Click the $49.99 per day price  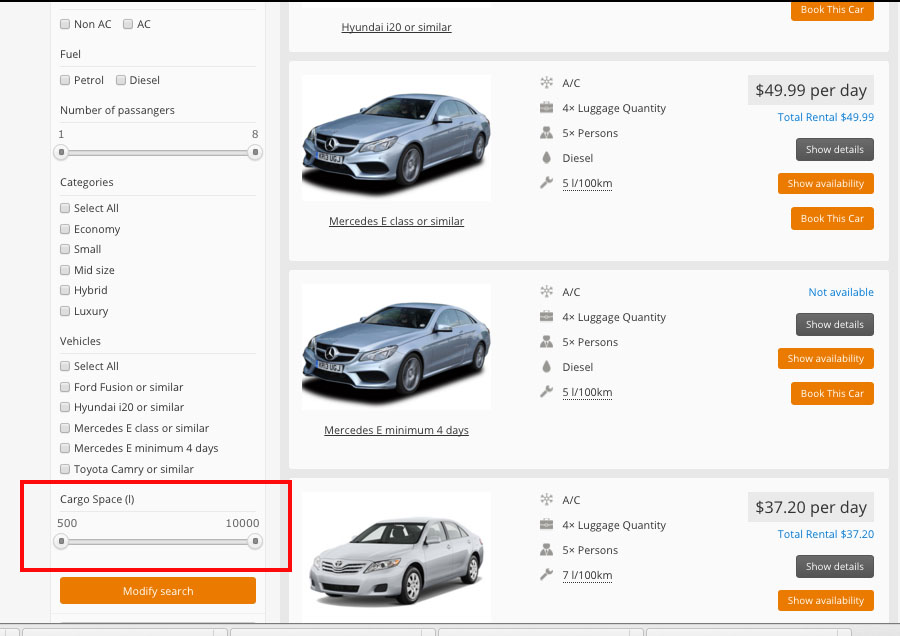[x=810, y=90]
